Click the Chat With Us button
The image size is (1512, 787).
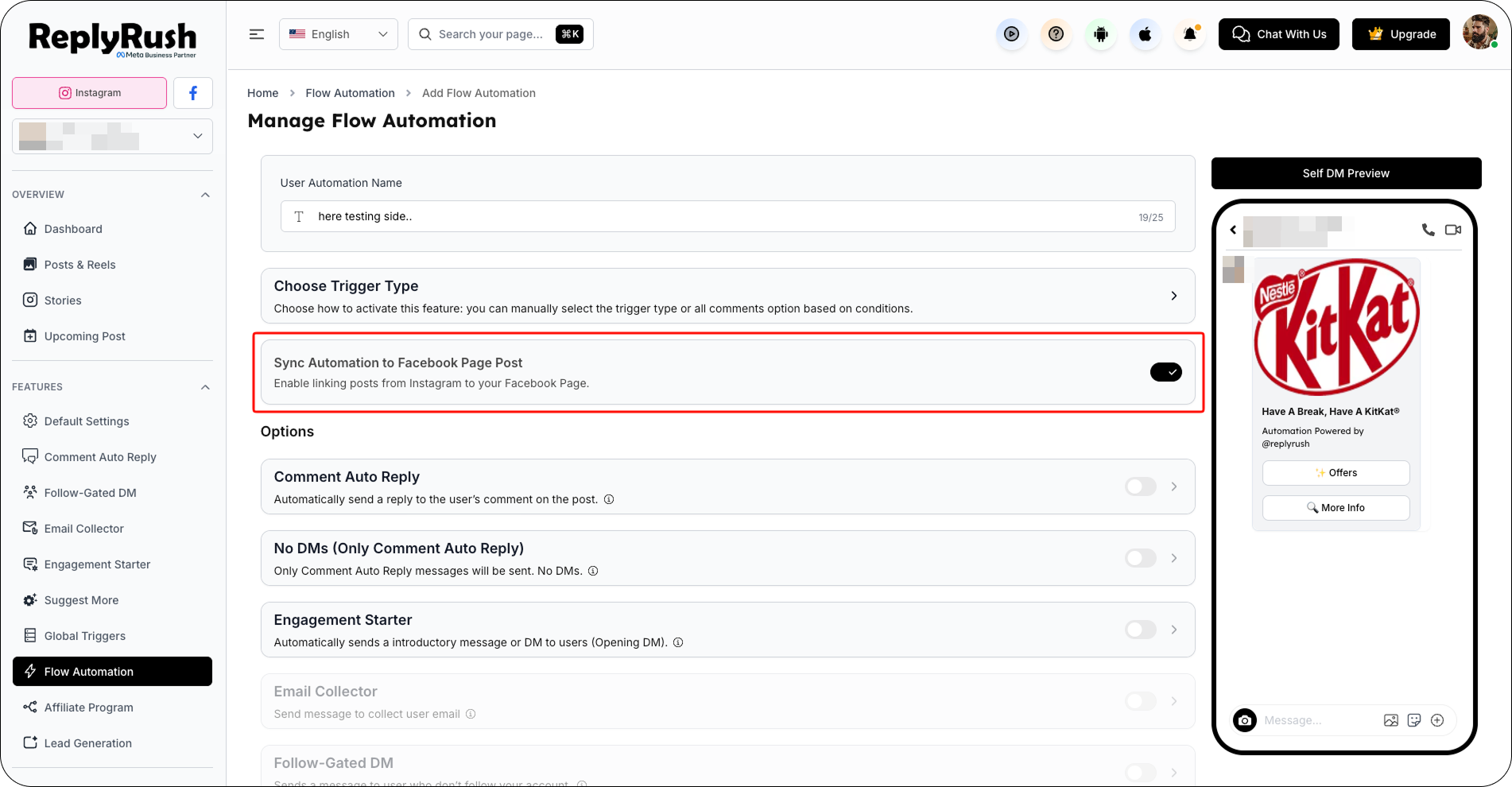click(x=1279, y=34)
